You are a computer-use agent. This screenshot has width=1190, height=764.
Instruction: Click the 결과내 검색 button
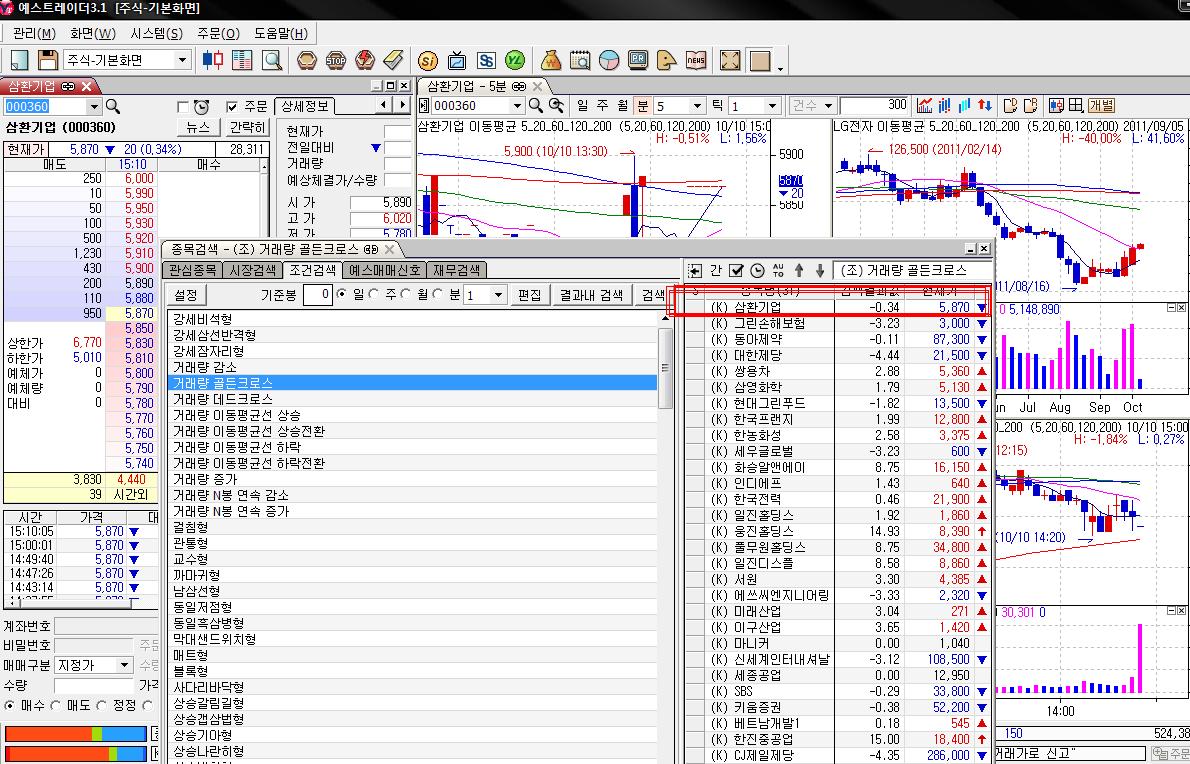(591, 295)
